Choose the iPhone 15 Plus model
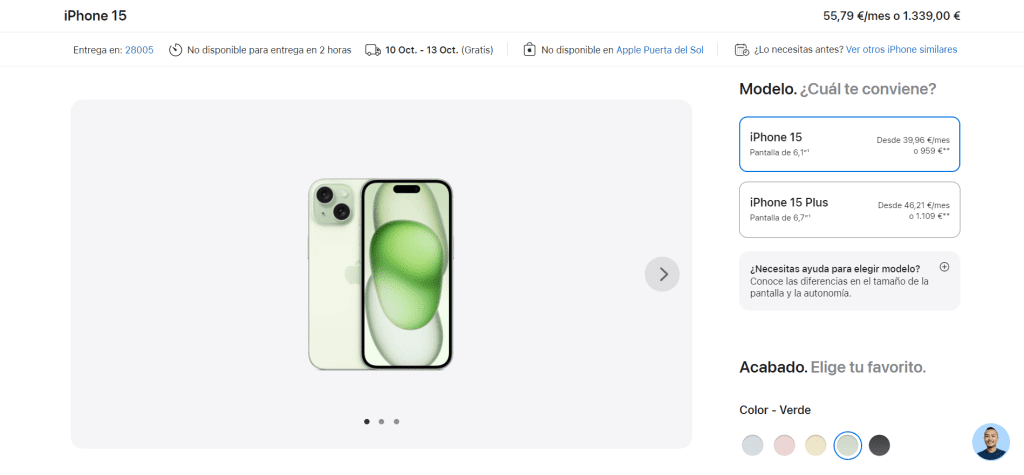The height and width of the screenshot is (475, 1024). pyautogui.click(x=849, y=209)
